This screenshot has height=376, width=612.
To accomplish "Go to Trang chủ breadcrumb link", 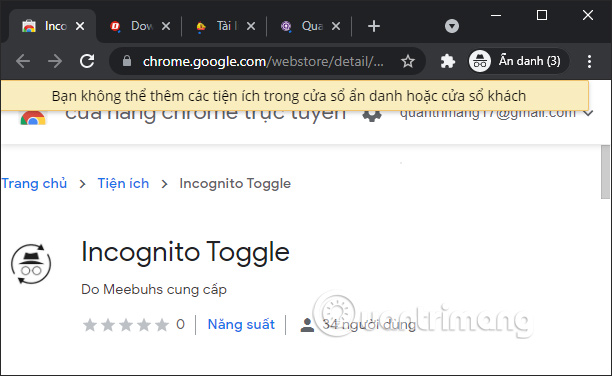I will pos(34,183).
